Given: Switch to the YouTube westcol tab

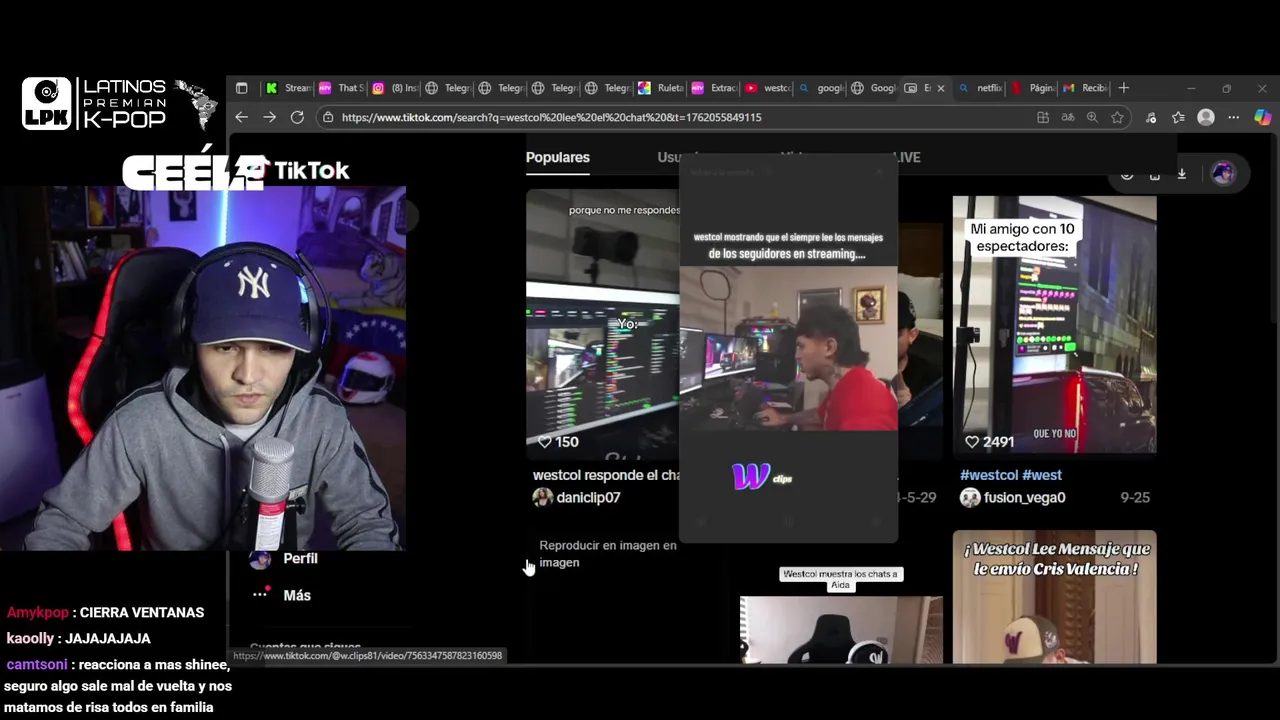Looking at the screenshot, I should (x=768, y=88).
